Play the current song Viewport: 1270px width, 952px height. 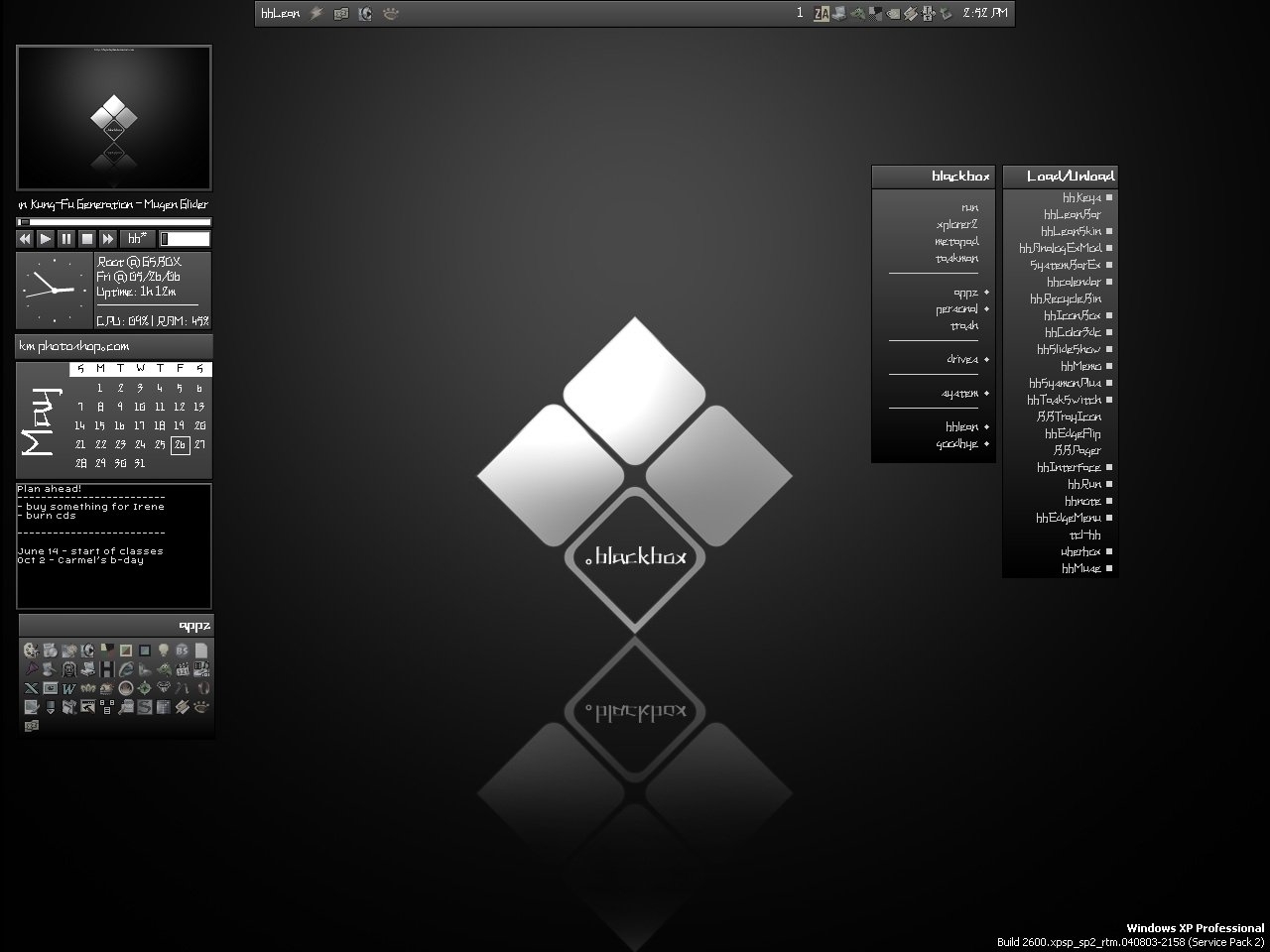46,239
